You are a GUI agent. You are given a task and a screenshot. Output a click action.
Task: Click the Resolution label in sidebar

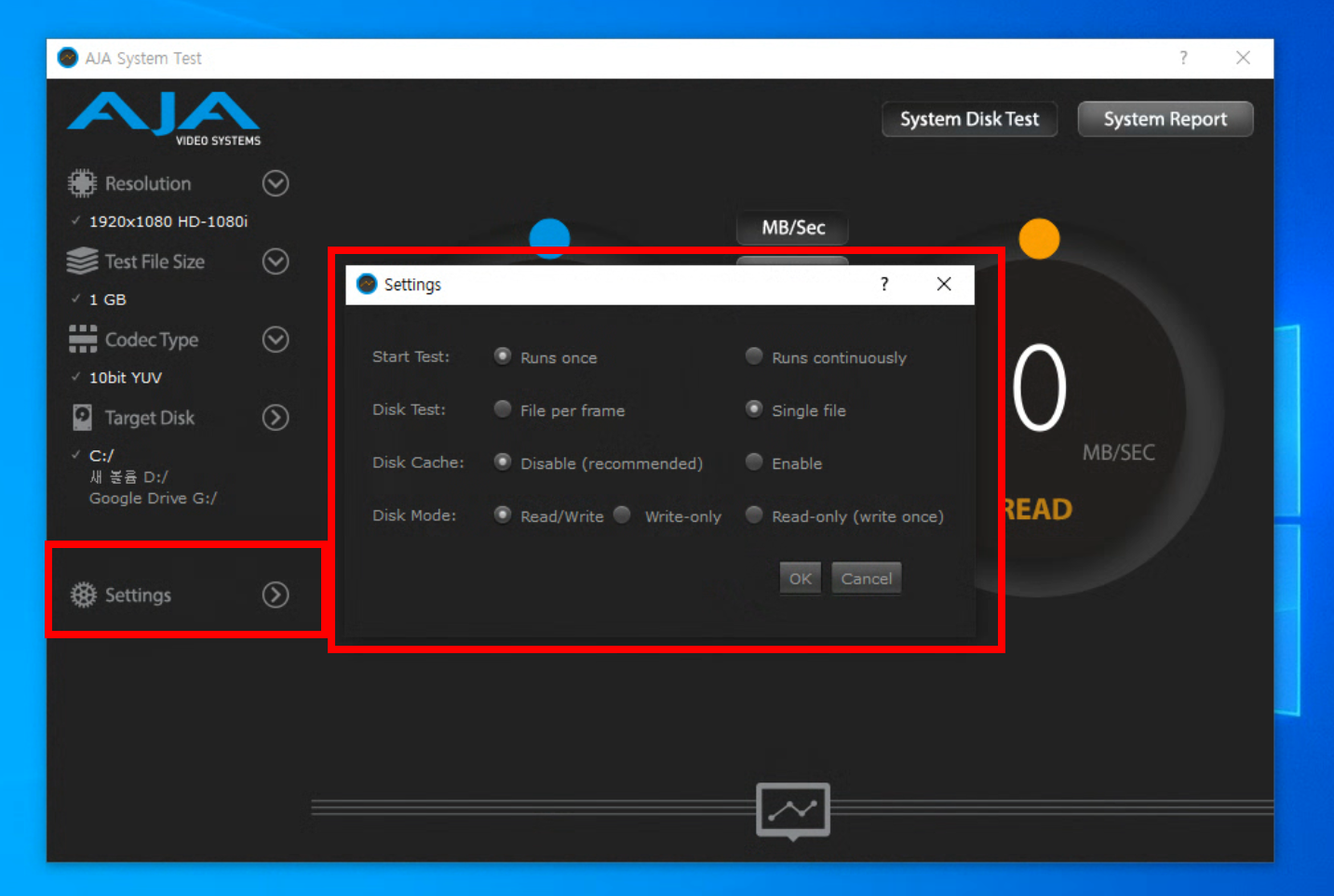[x=148, y=183]
